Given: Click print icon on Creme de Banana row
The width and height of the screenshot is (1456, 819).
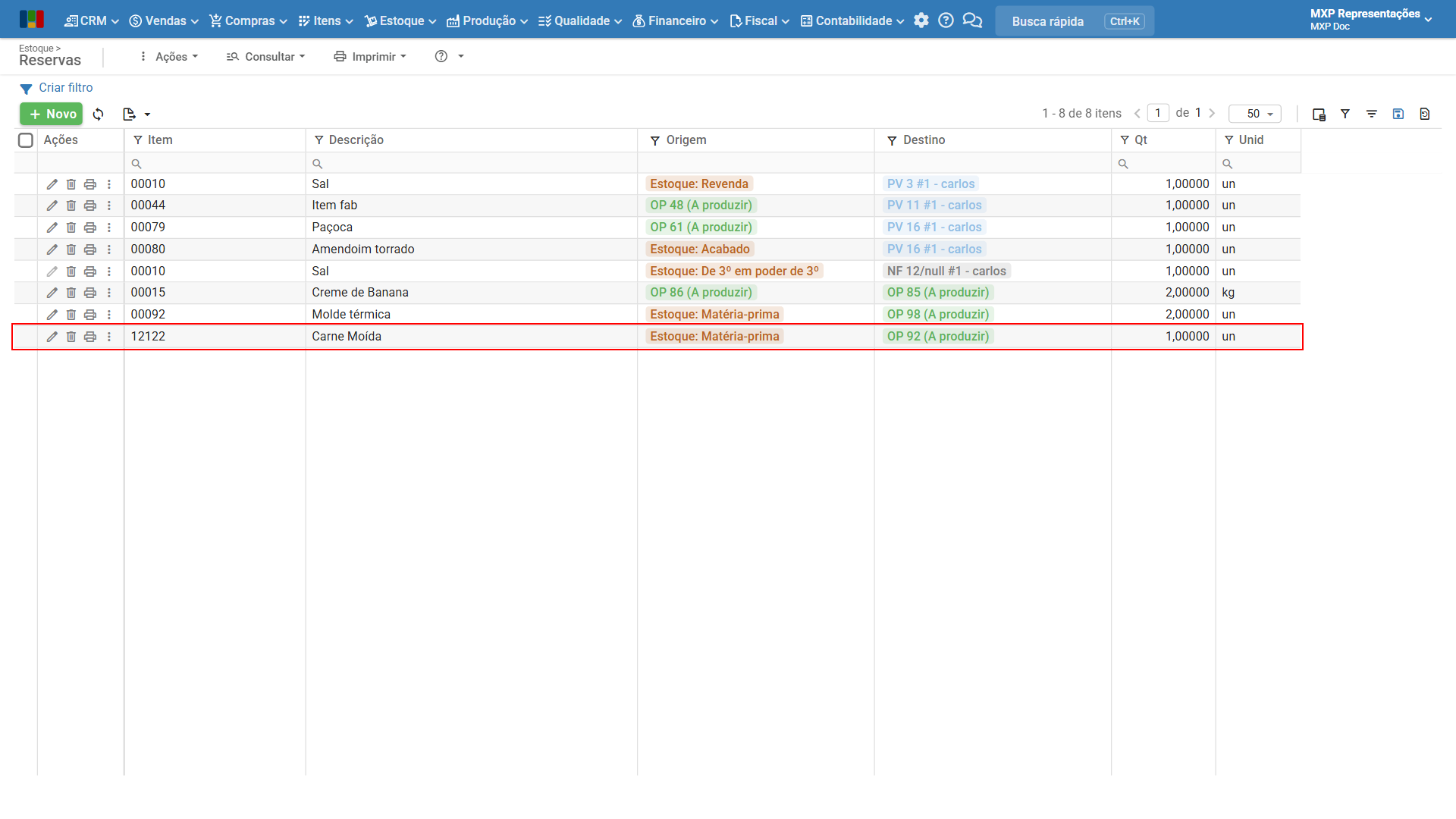Looking at the screenshot, I should pyautogui.click(x=90, y=293).
